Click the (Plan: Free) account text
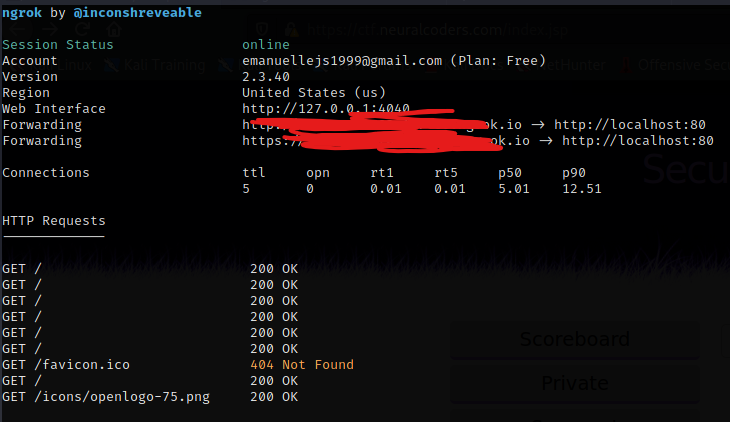This screenshot has height=422, width=730. click(497, 61)
